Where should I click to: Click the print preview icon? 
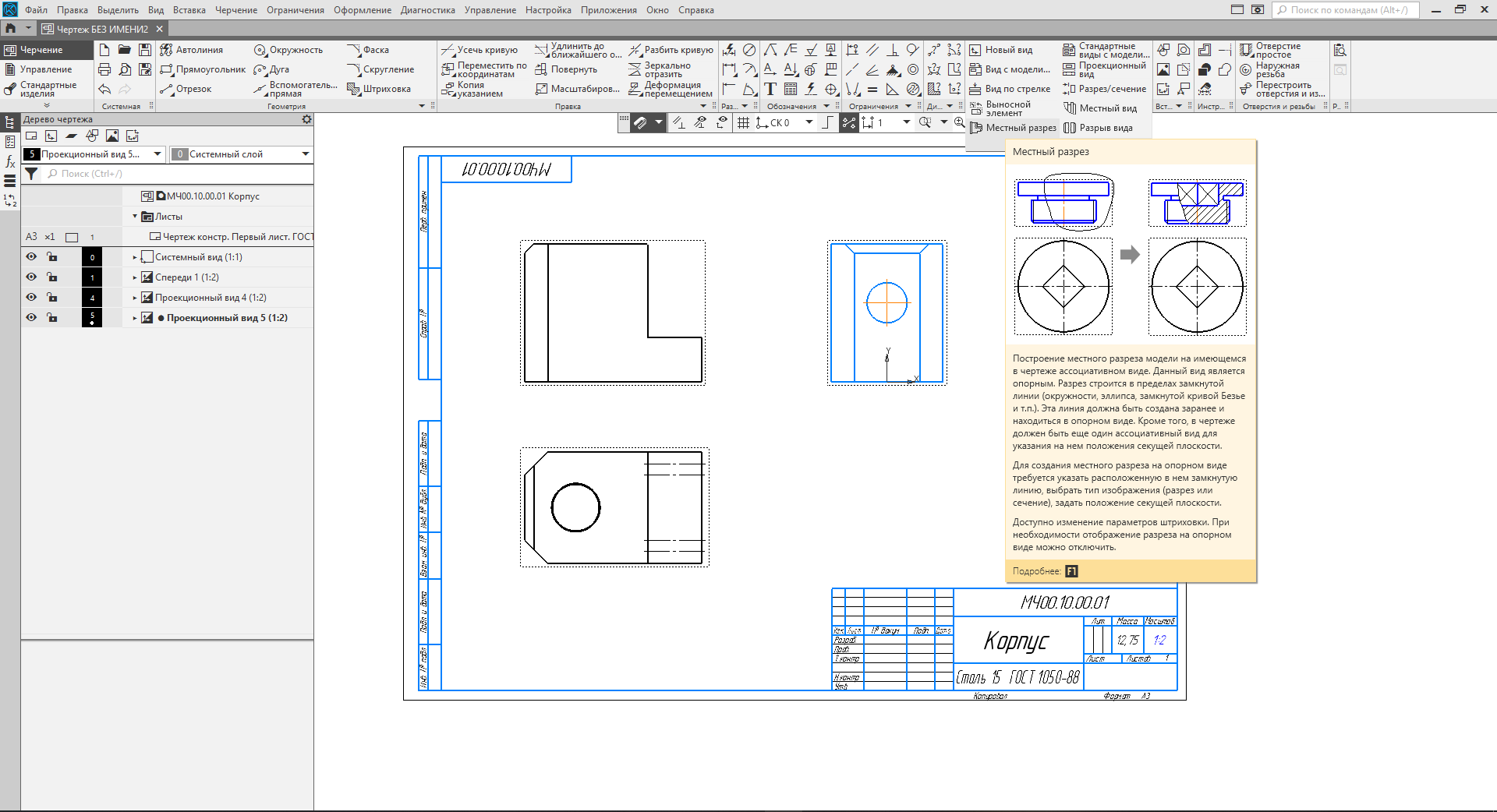pos(125,69)
